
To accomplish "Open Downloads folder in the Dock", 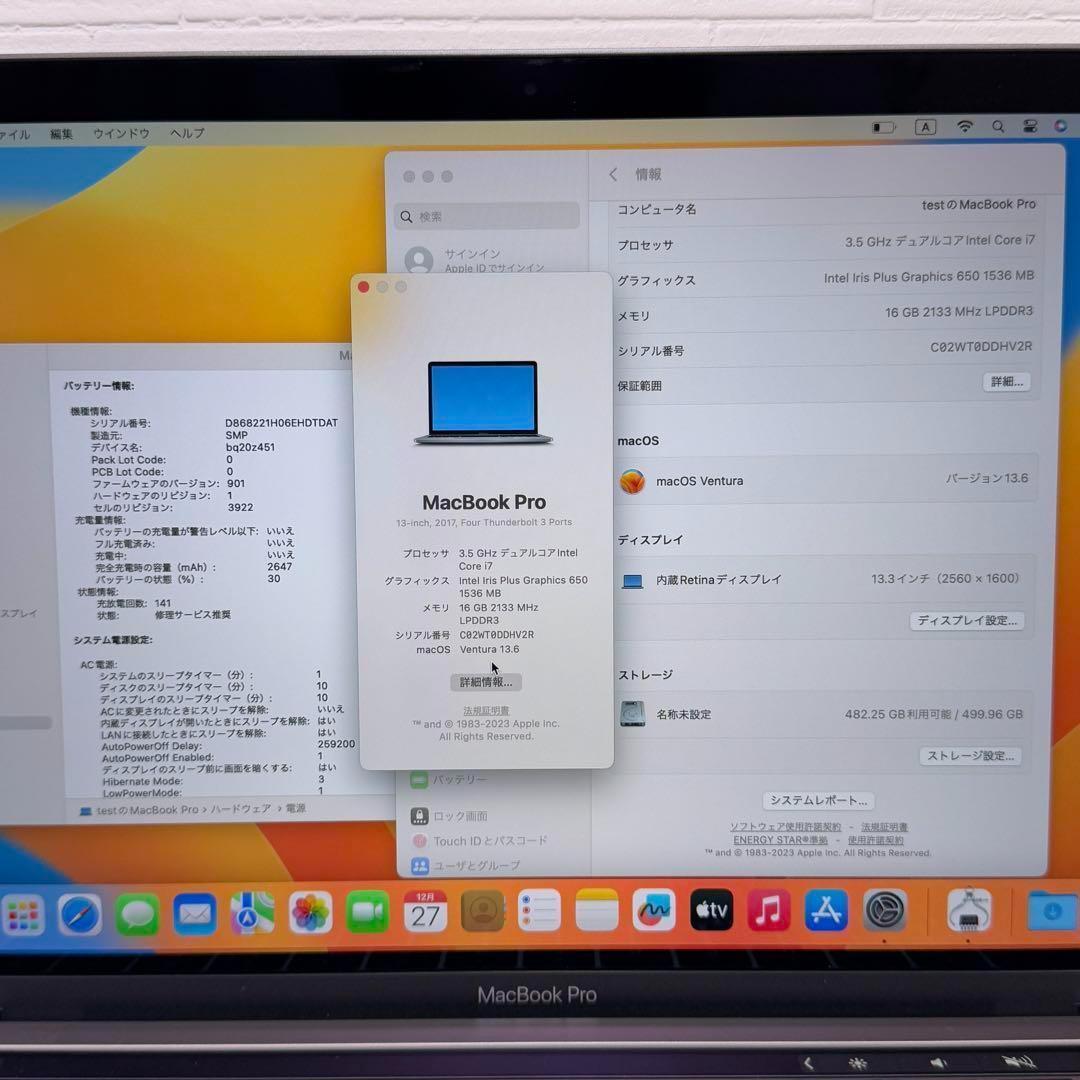I will tap(1052, 911).
